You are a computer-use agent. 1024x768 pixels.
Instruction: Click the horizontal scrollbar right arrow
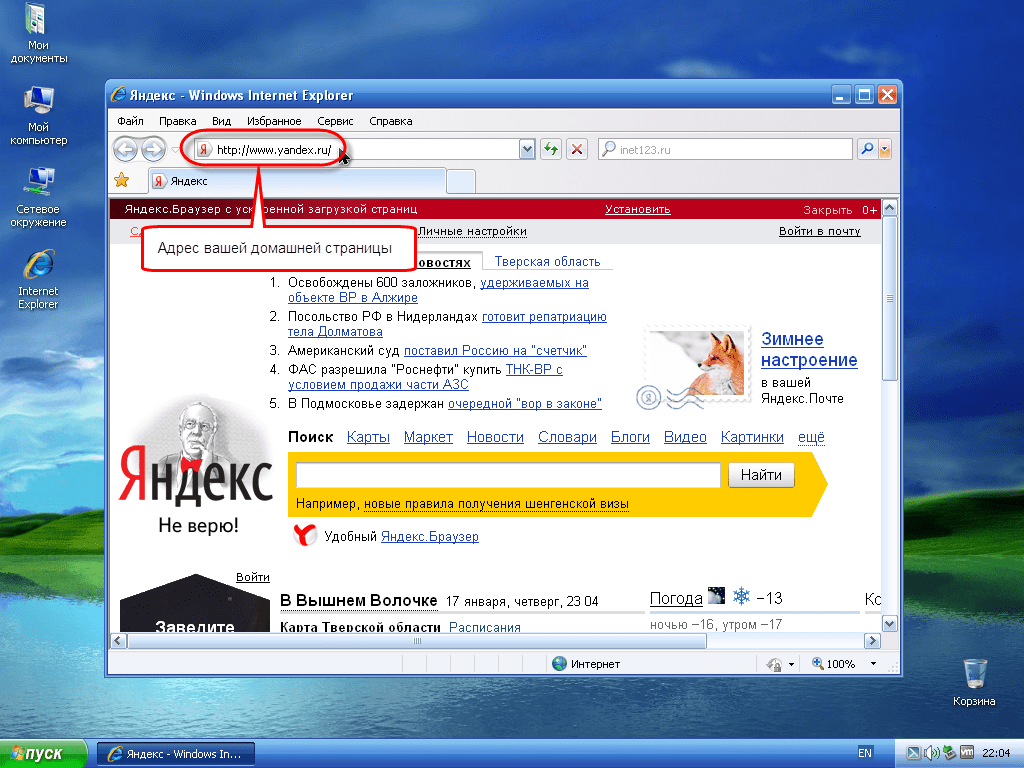coord(872,641)
